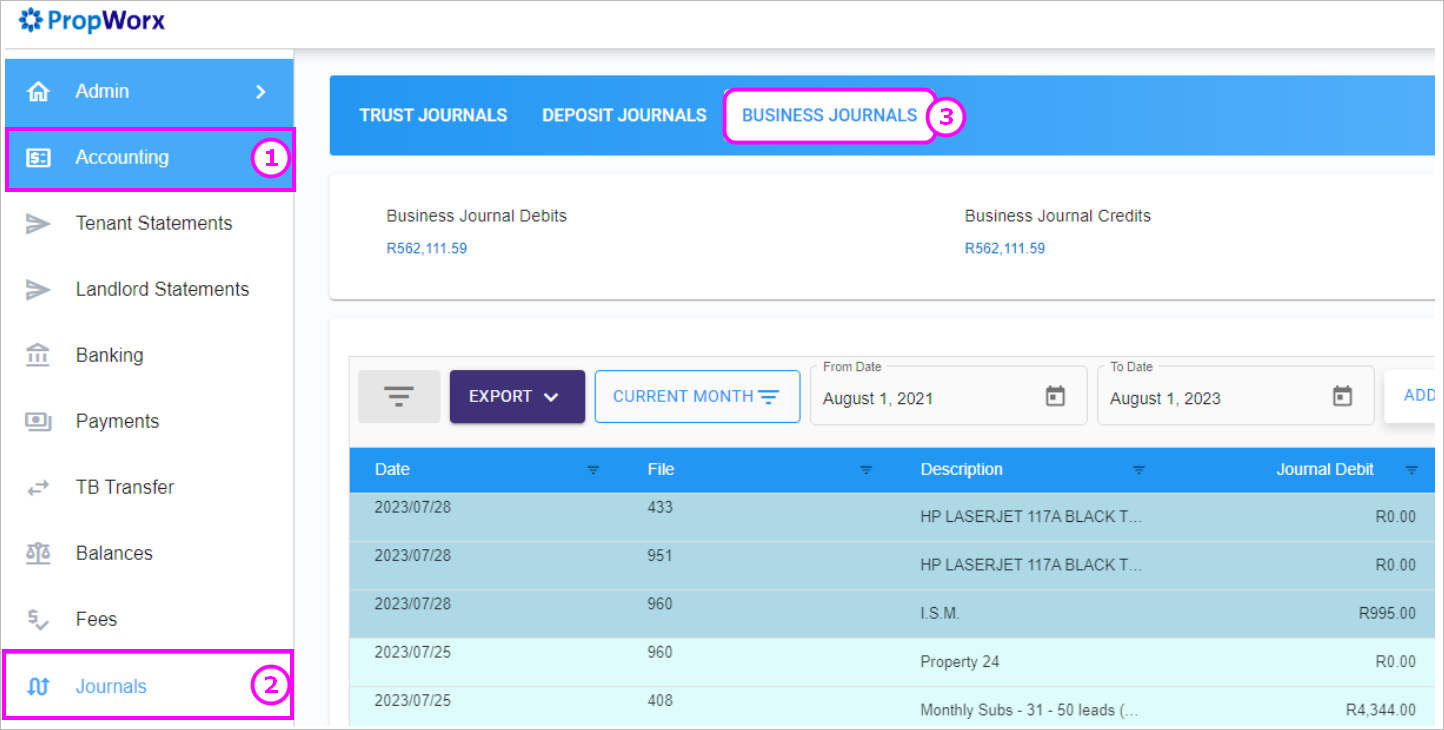Open the To Date calendar picker
1444x730 pixels.
pos(1342,397)
